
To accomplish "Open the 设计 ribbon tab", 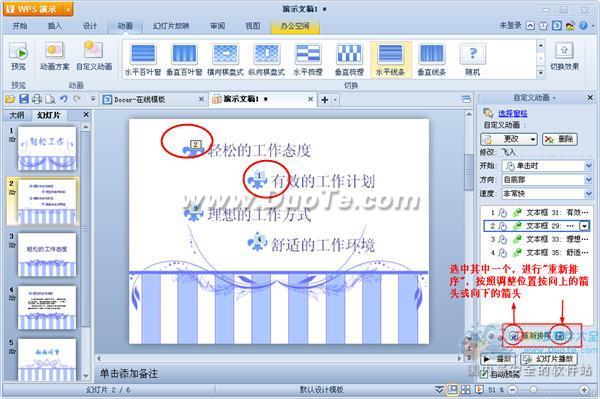I will (x=90, y=26).
